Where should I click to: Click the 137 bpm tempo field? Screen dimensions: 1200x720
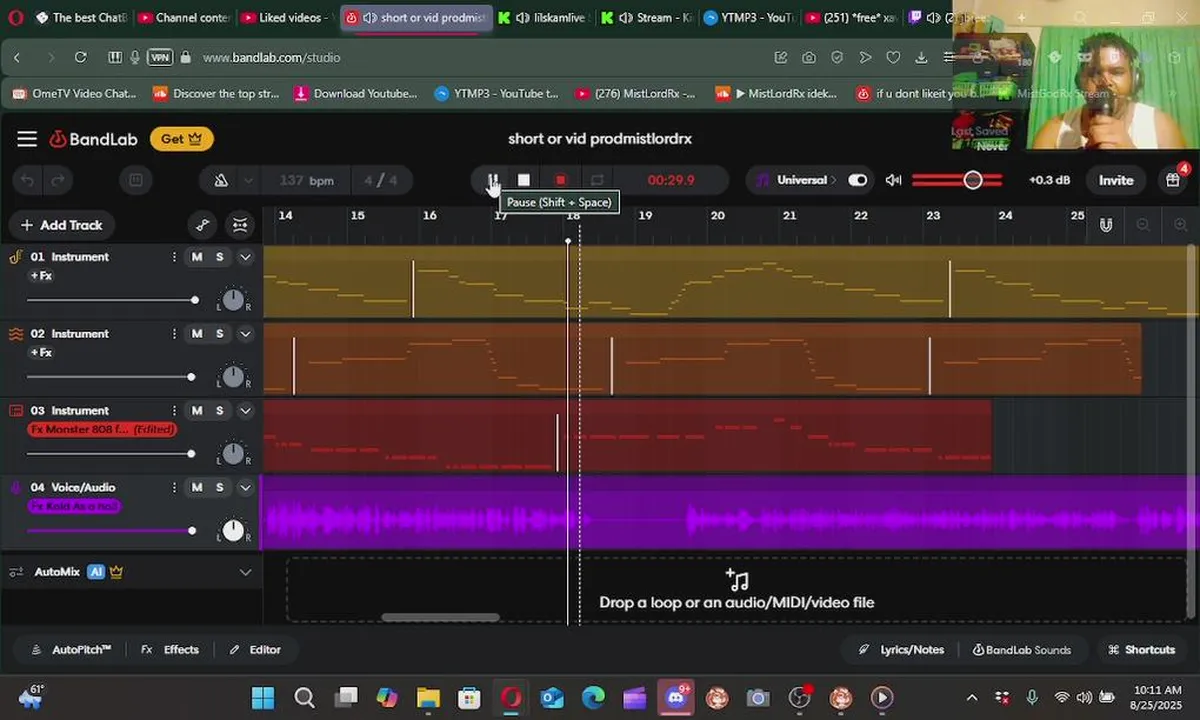pyautogui.click(x=307, y=180)
